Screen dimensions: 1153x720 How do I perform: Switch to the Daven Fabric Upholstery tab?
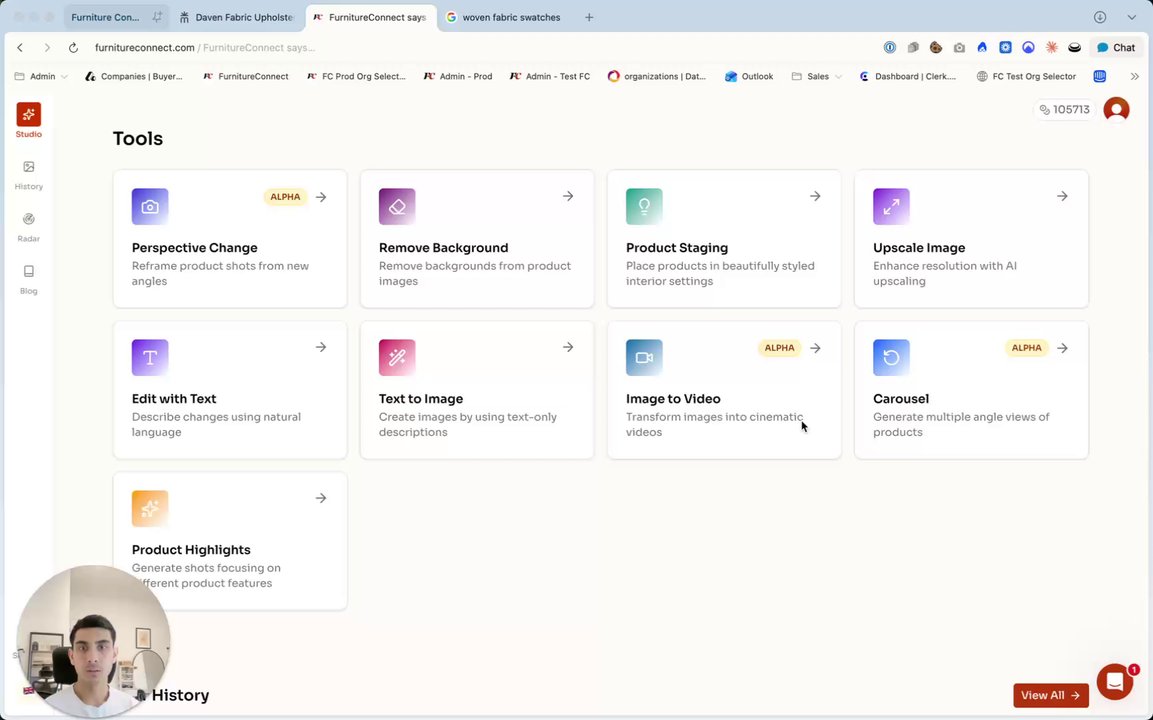click(x=240, y=17)
